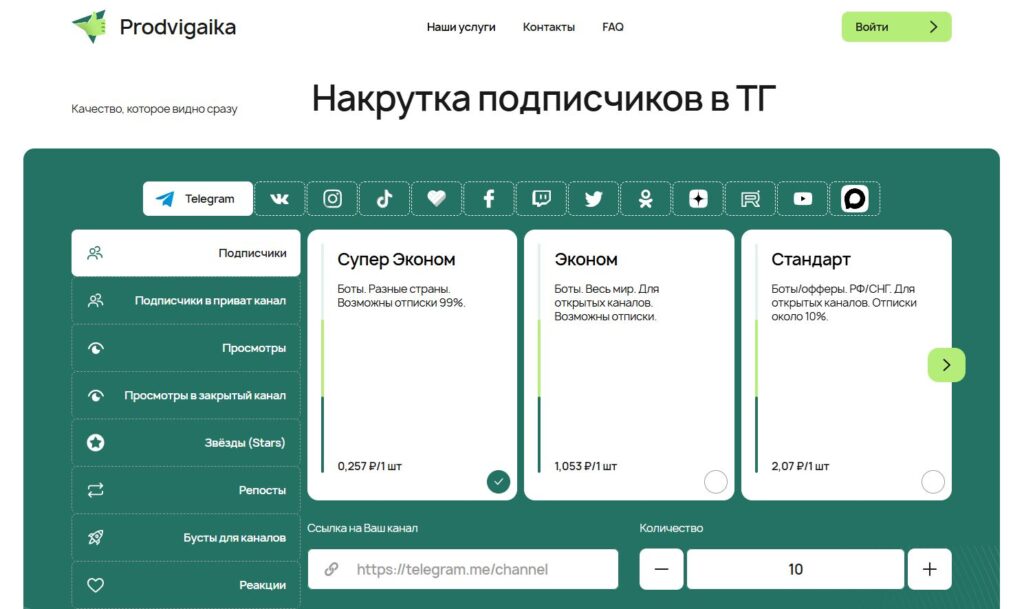Go to the FAQ page

[613, 27]
